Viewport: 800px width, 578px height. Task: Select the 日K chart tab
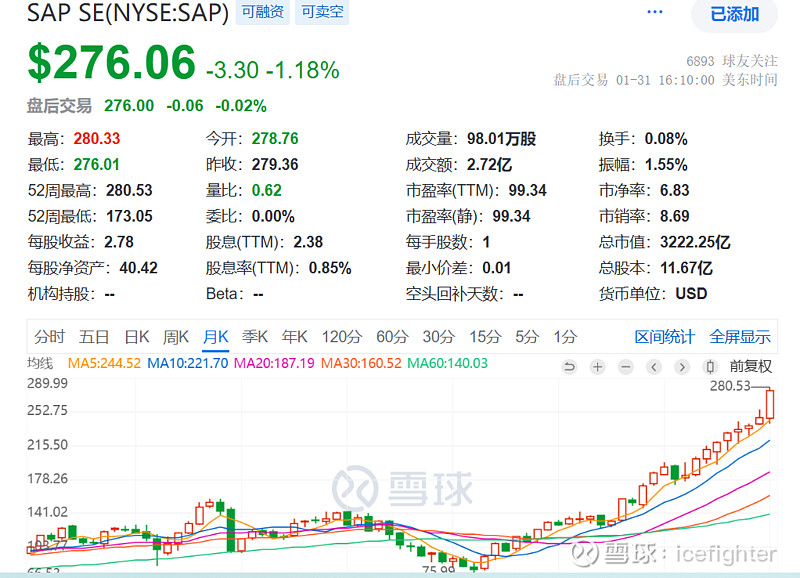[137, 337]
